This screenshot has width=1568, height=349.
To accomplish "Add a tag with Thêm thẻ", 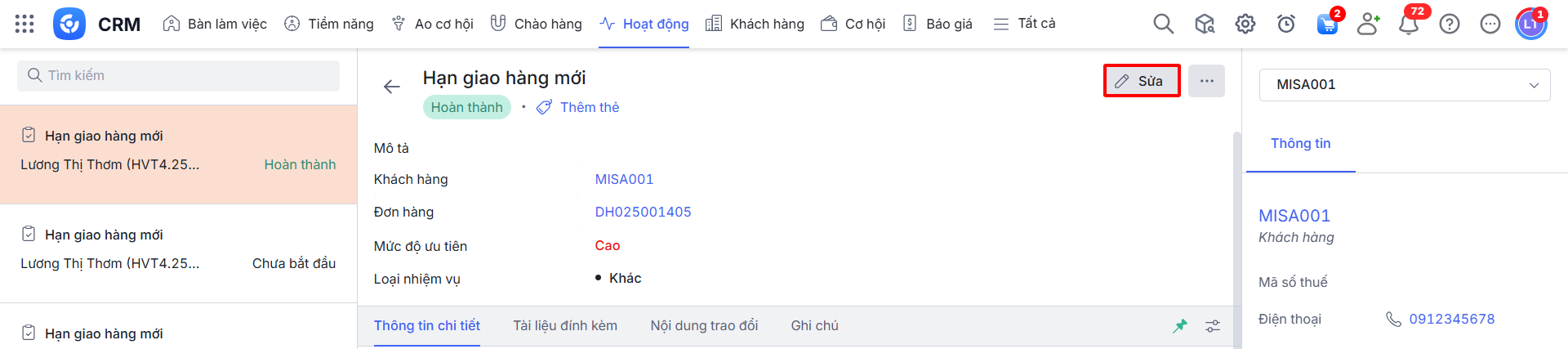I will click(x=578, y=107).
